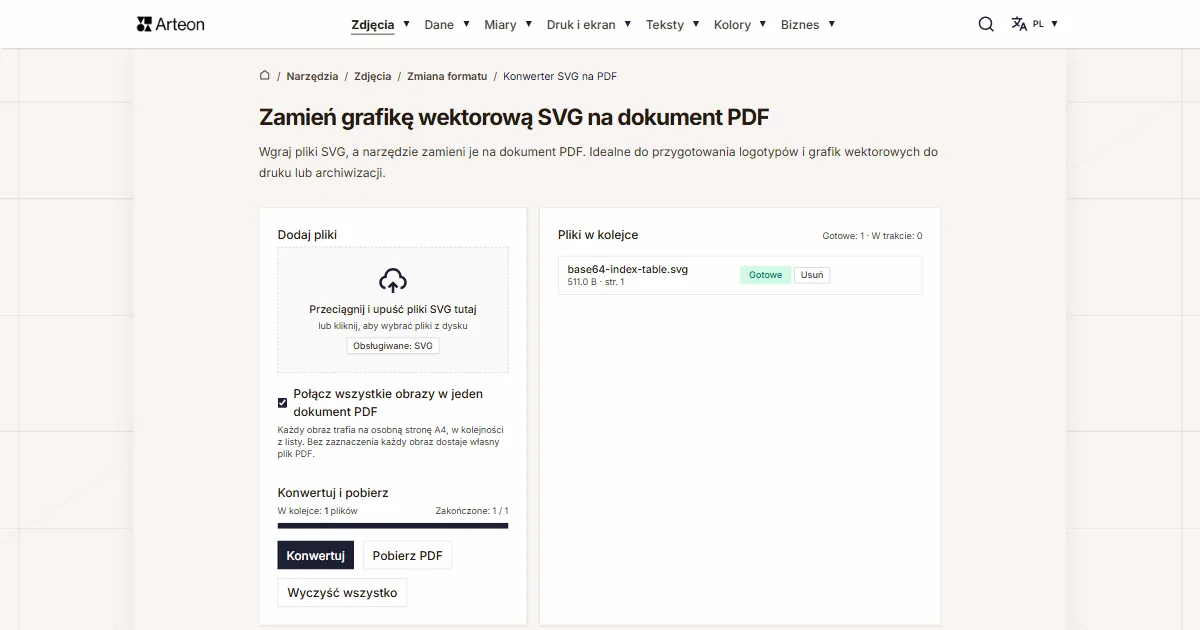Go to Zdjęcia breadcrumb link
Image resolution: width=1200 pixels, height=630 pixels.
coord(373,76)
